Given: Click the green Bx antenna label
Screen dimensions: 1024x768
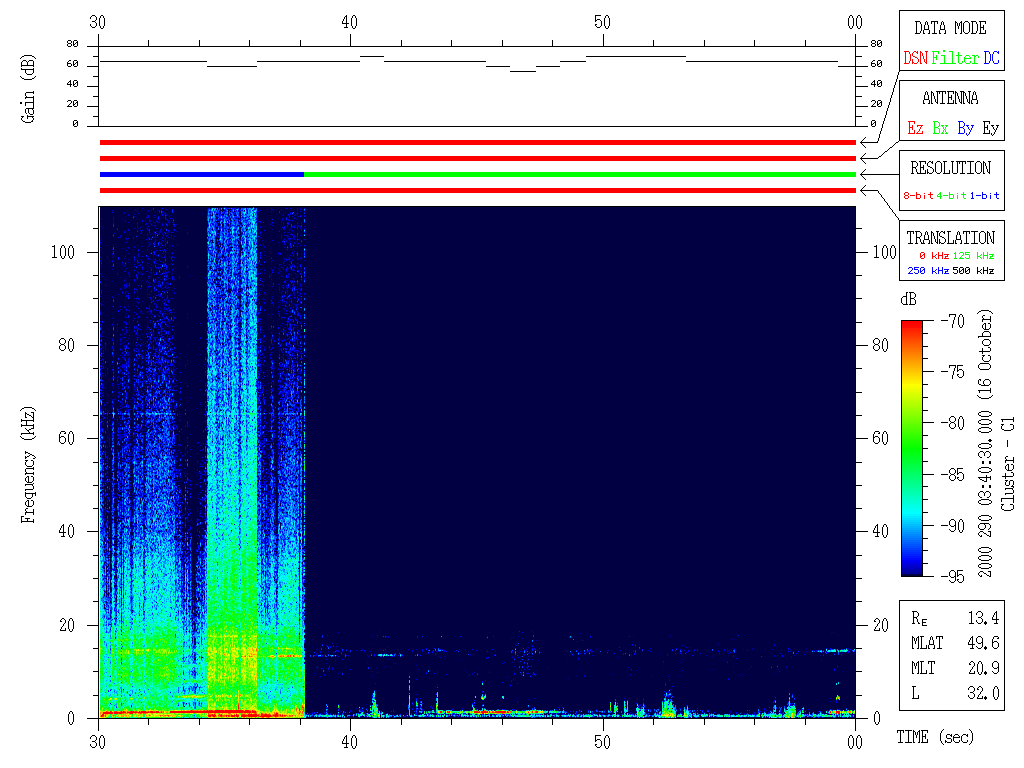Looking at the screenshot, I should click(940, 129).
